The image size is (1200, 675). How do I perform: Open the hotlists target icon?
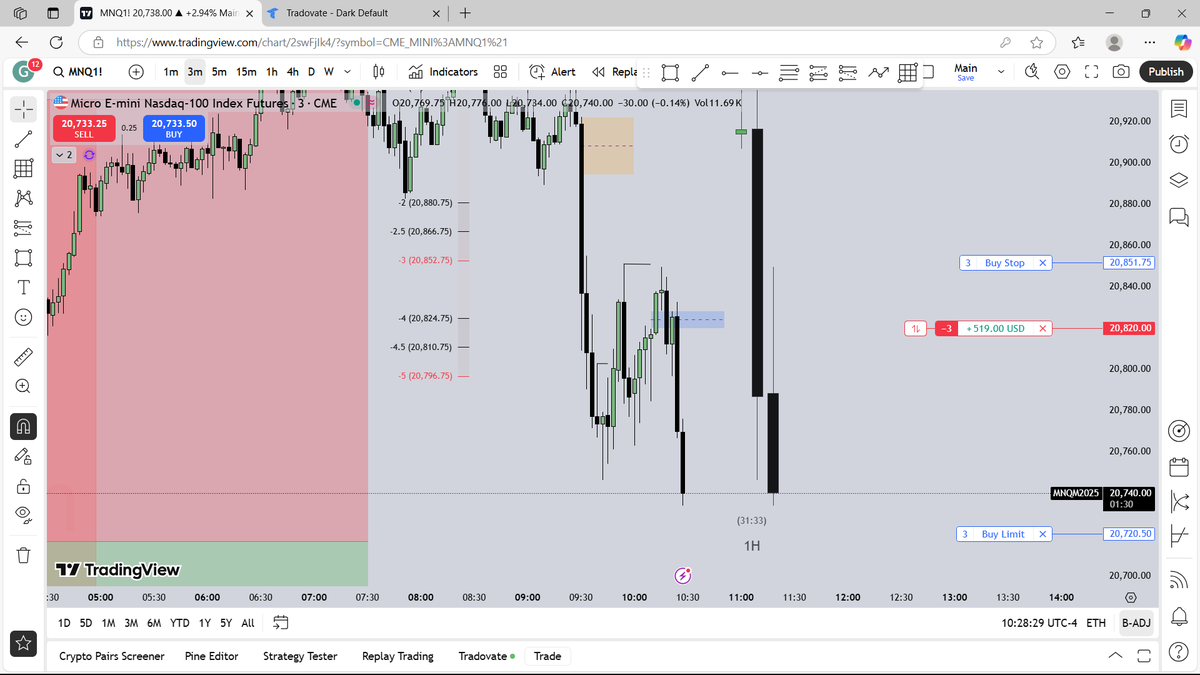coord(1178,431)
